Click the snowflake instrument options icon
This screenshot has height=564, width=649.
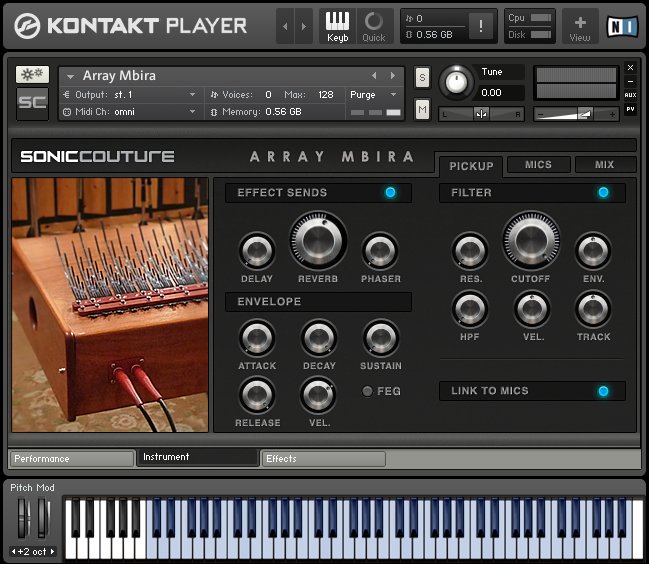tap(32, 74)
